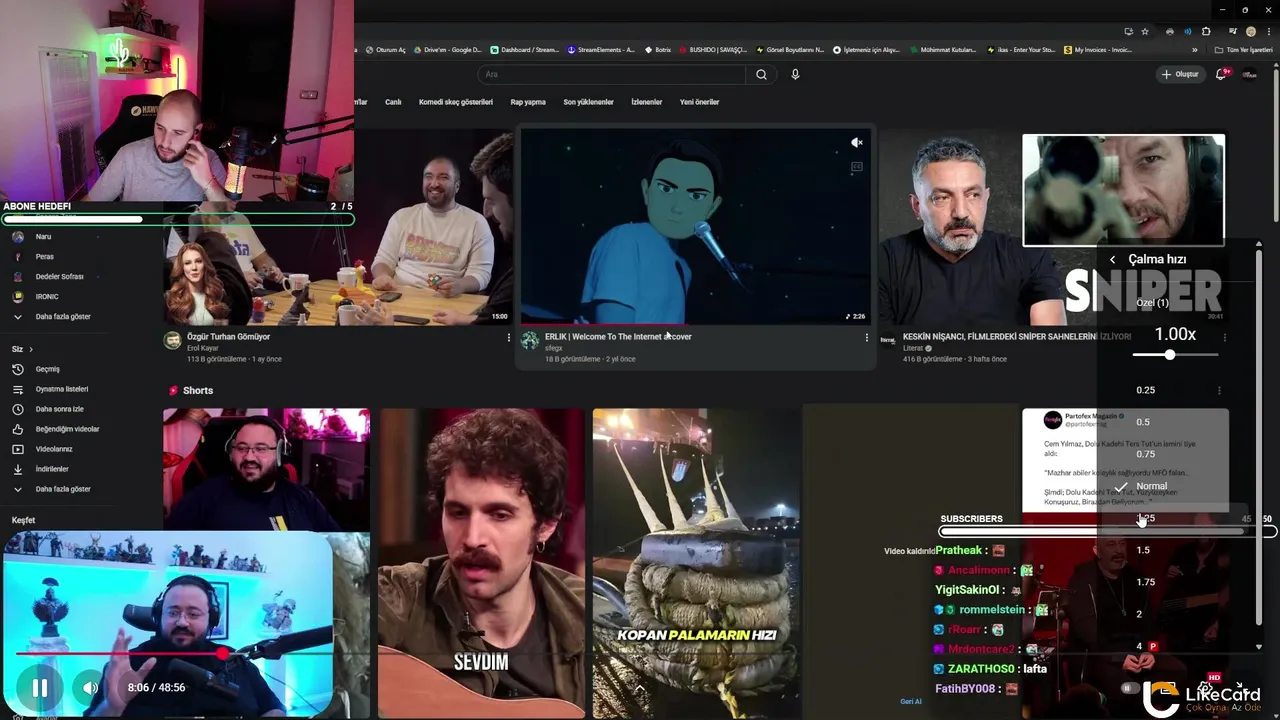The height and width of the screenshot is (720, 1280).
Task: Select the Komedi skeç gösterileri chip
Action: click(x=456, y=102)
